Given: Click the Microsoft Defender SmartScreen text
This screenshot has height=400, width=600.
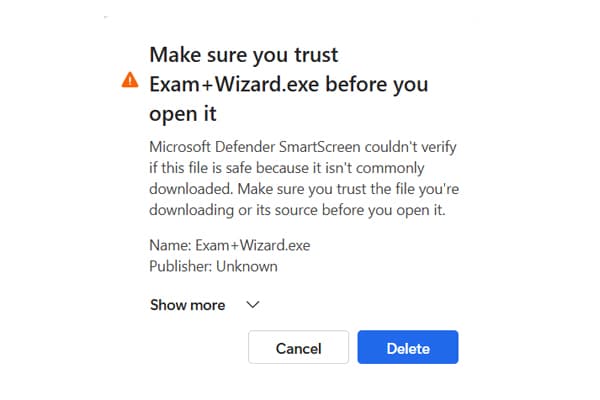Looking at the screenshot, I should pyautogui.click(x=255, y=147).
